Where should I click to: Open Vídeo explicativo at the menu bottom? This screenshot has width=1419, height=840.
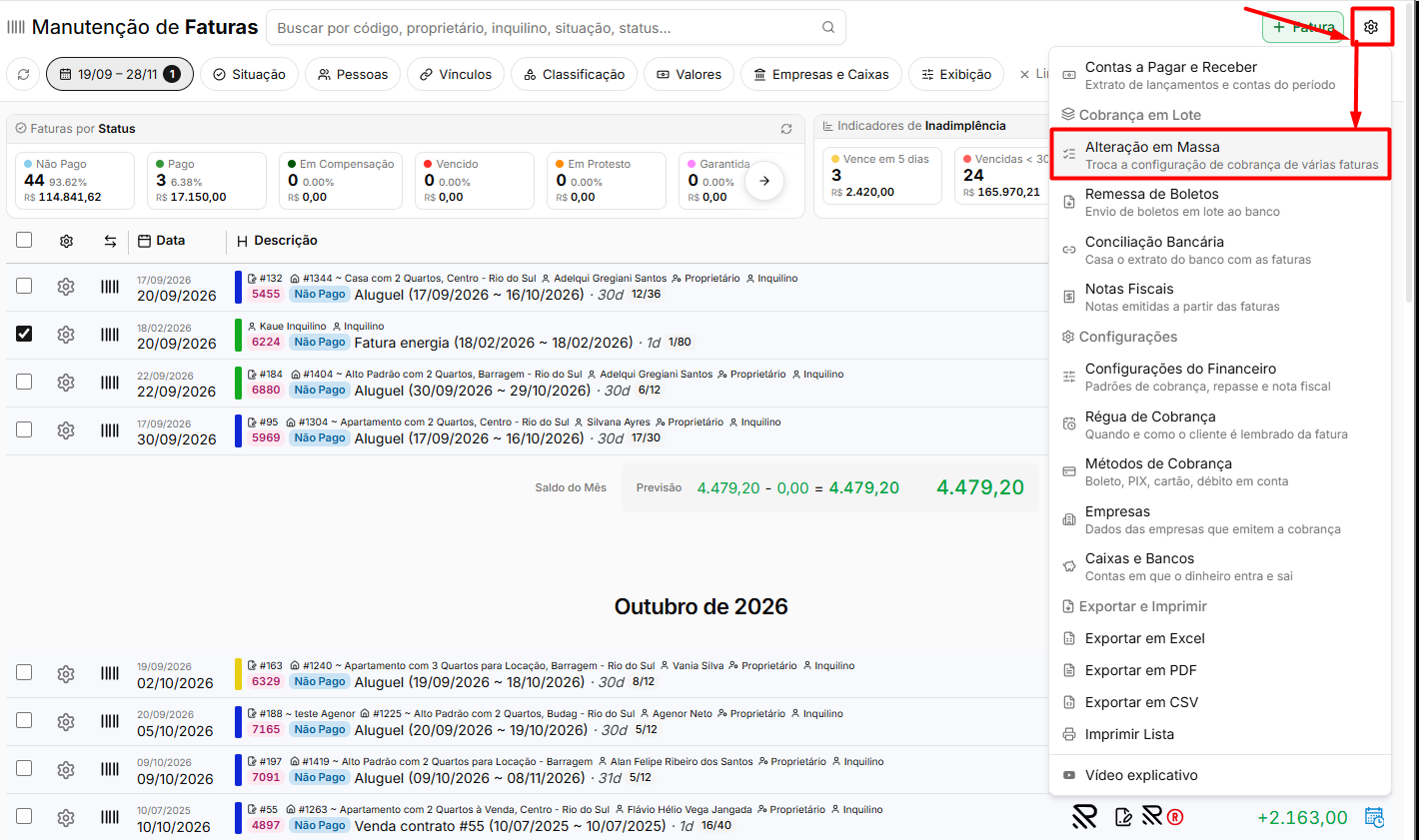1220,775
